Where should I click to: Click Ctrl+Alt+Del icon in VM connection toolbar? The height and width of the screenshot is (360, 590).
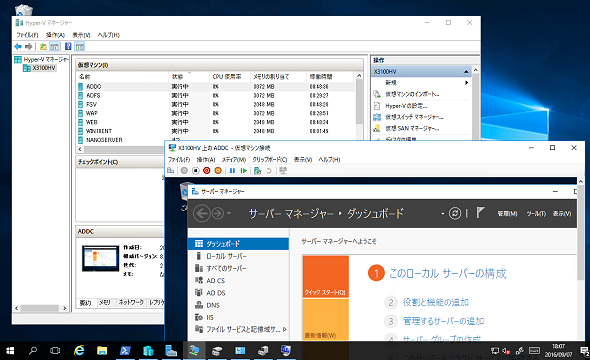pos(171,171)
